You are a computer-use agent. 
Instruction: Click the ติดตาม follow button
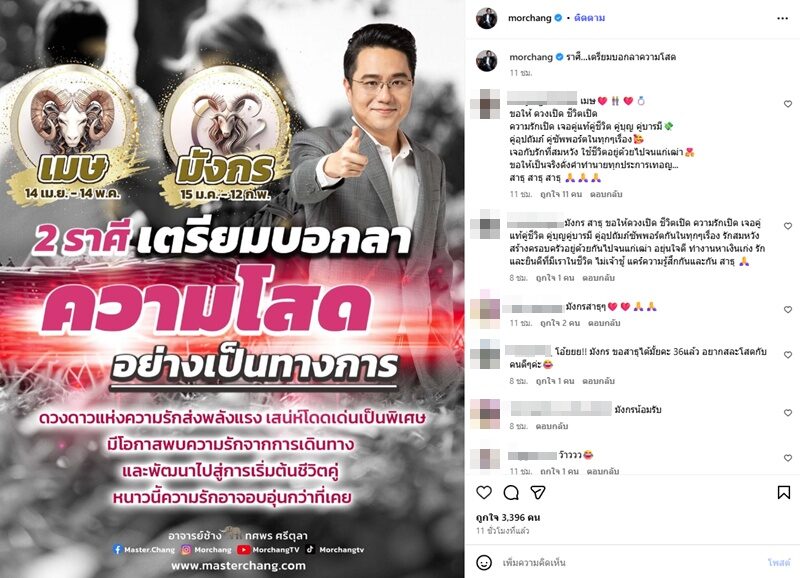(x=589, y=18)
